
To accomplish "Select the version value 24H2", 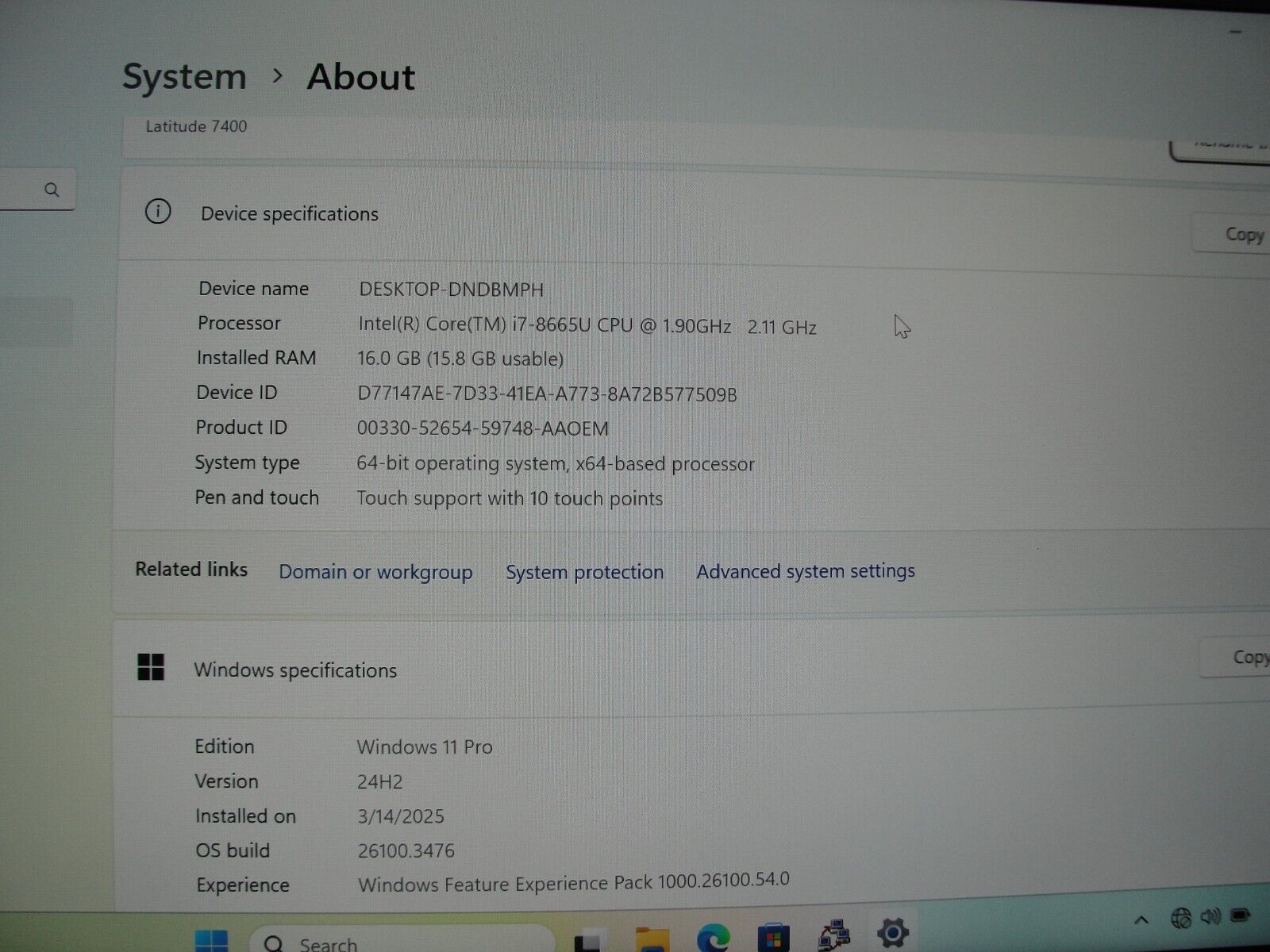I will (x=379, y=782).
